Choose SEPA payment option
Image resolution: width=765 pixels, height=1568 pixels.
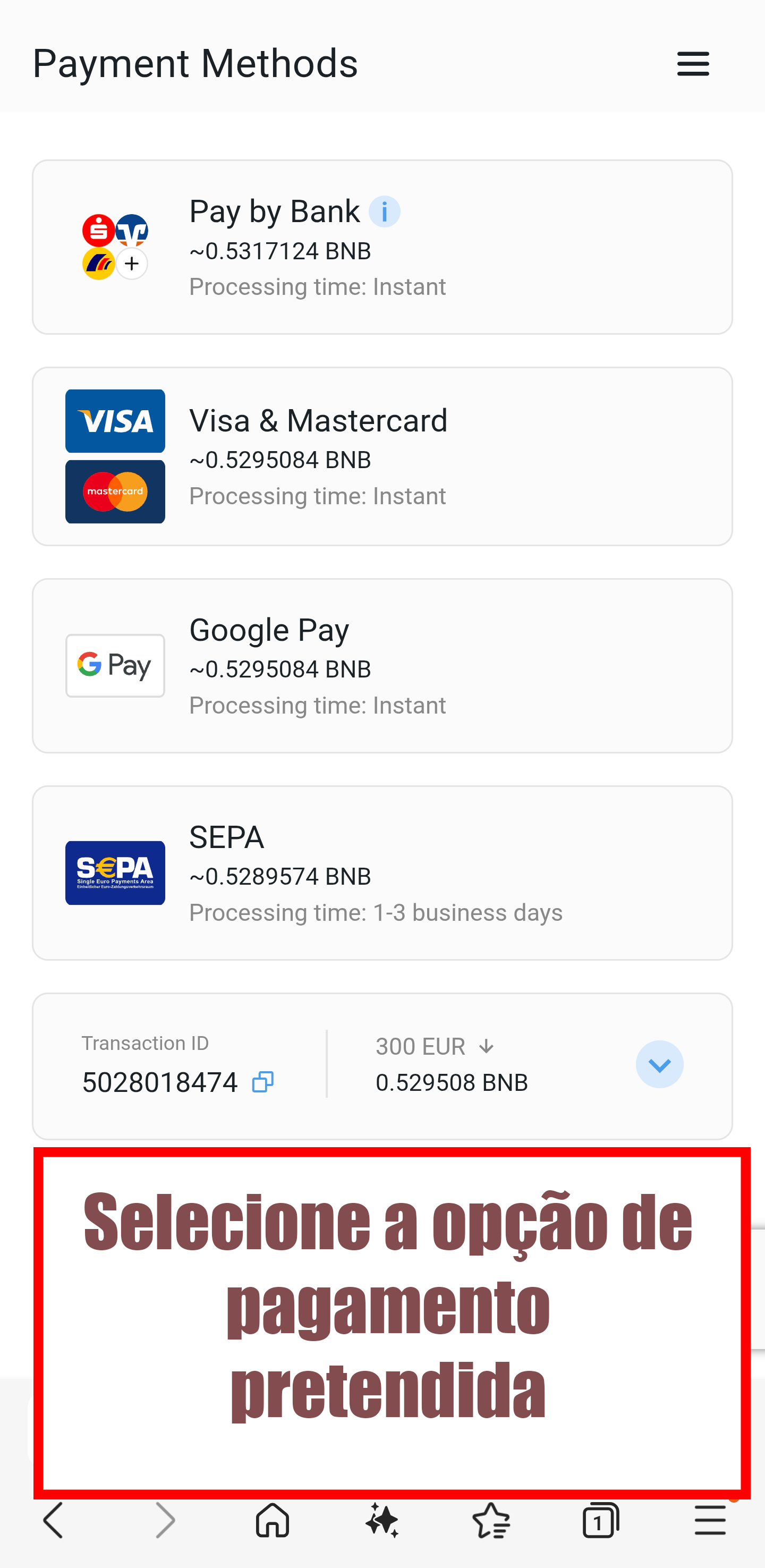pyautogui.click(x=382, y=873)
